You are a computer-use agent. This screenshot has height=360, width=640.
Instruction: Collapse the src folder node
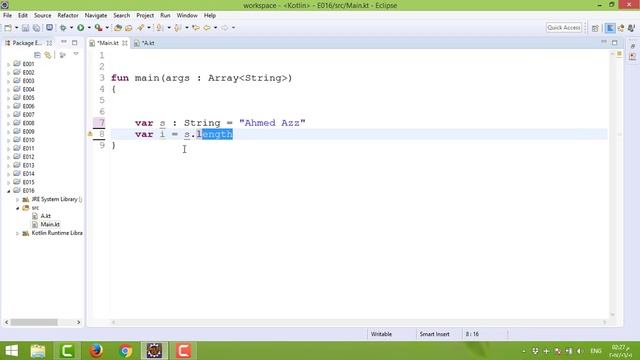click(18, 208)
